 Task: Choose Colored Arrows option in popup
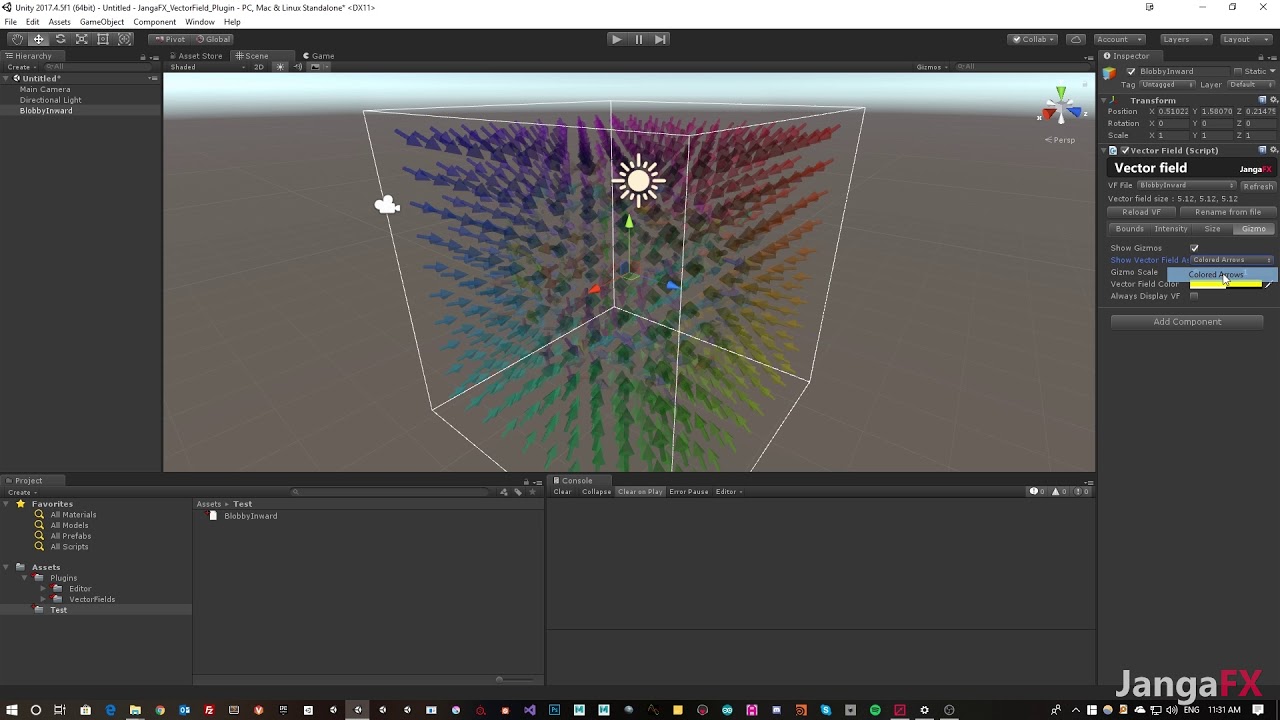pos(1222,274)
